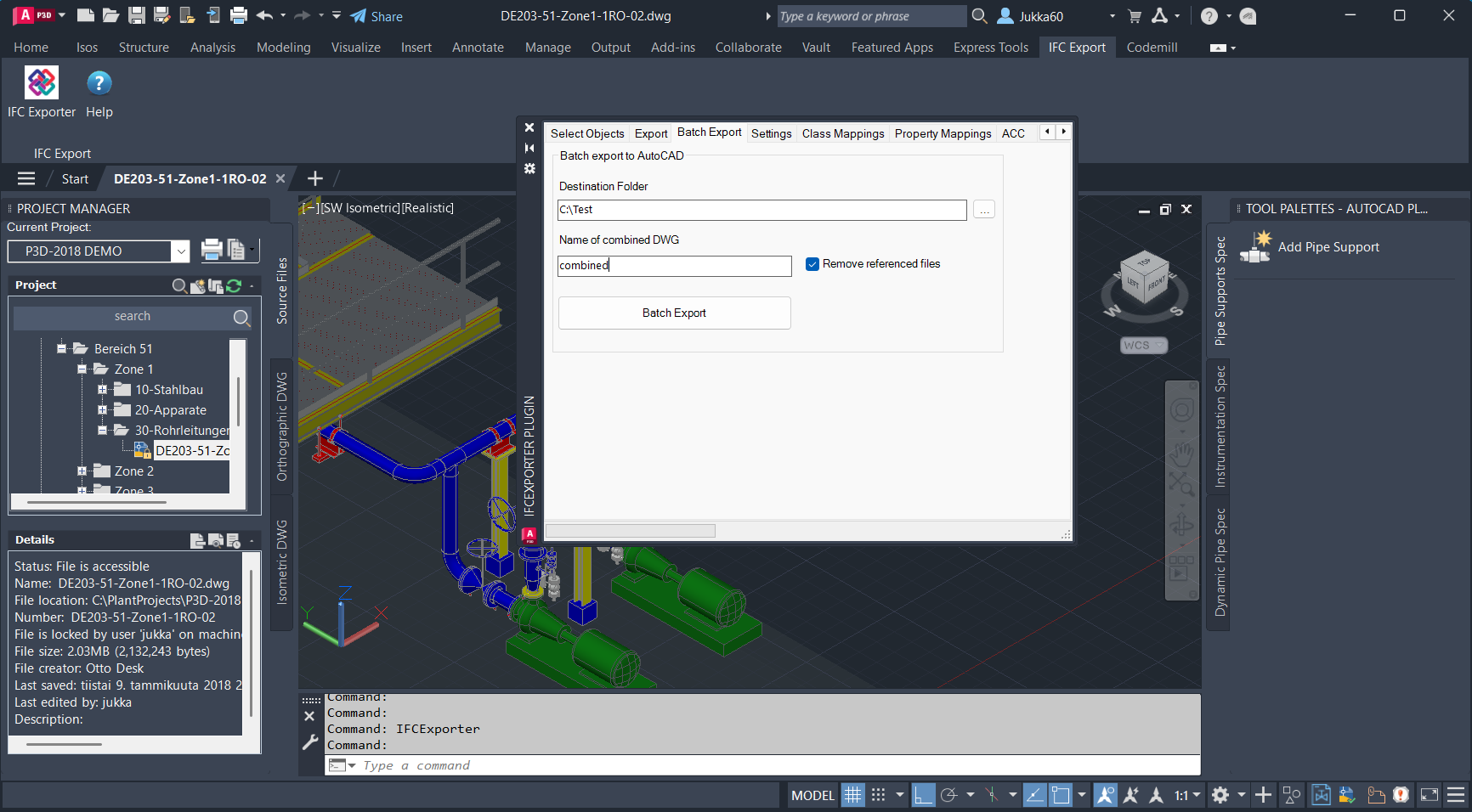This screenshot has width=1472, height=812.
Task: Toggle grid display in status bar
Action: (x=852, y=795)
